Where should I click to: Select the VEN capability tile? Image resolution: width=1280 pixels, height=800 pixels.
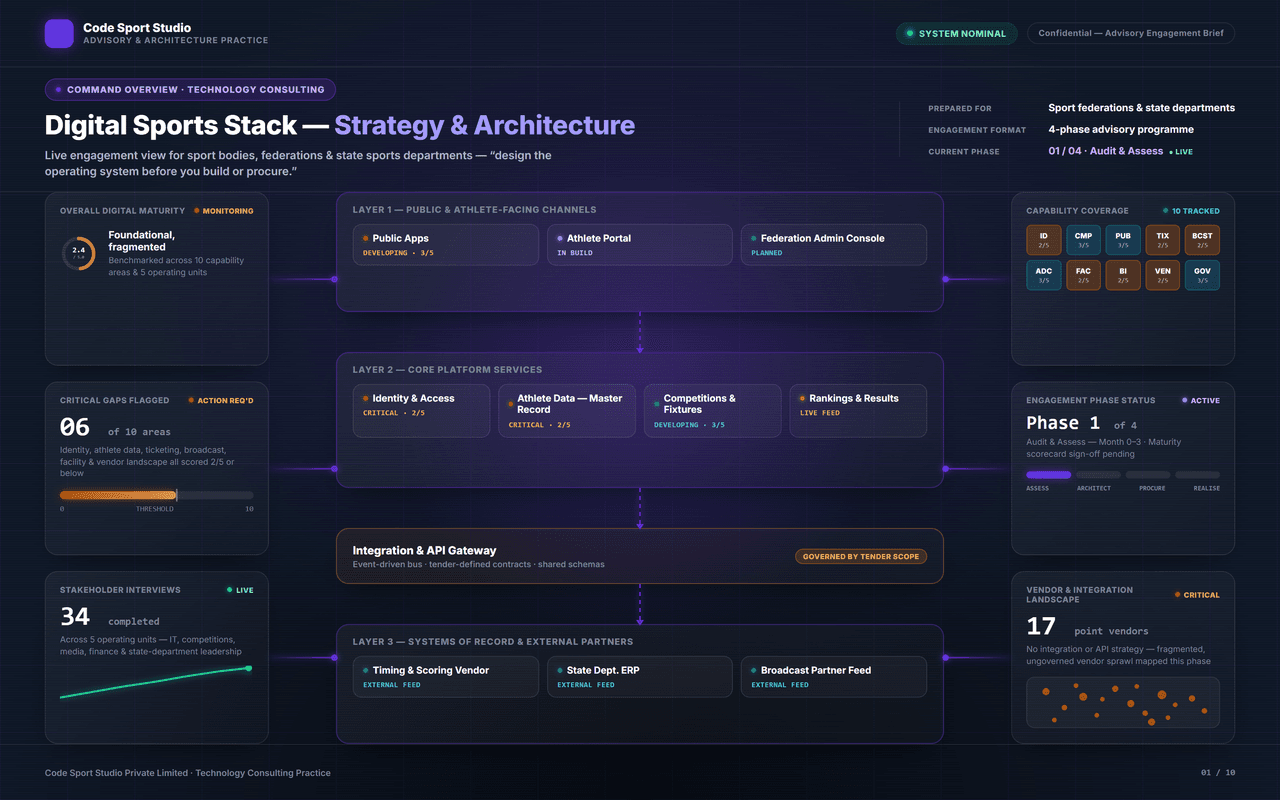pyautogui.click(x=1162, y=275)
